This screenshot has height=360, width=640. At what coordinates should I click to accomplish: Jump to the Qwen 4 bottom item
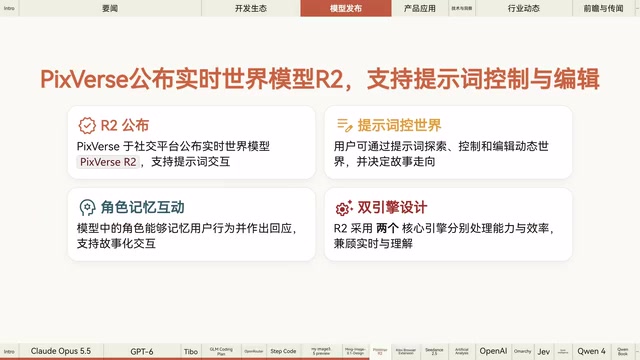pyautogui.click(x=591, y=351)
